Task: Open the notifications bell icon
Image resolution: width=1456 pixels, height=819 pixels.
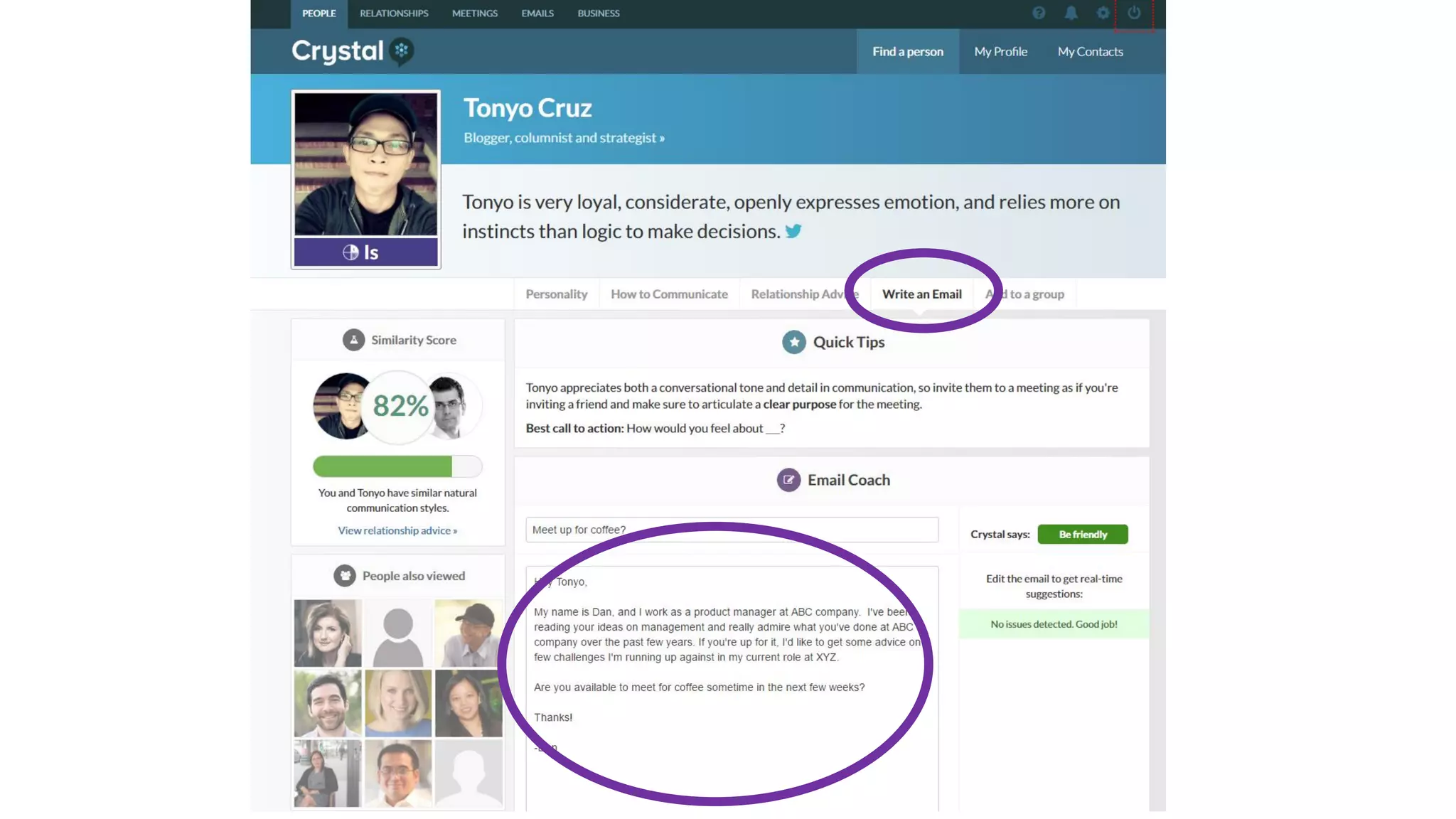Action: 1071,13
